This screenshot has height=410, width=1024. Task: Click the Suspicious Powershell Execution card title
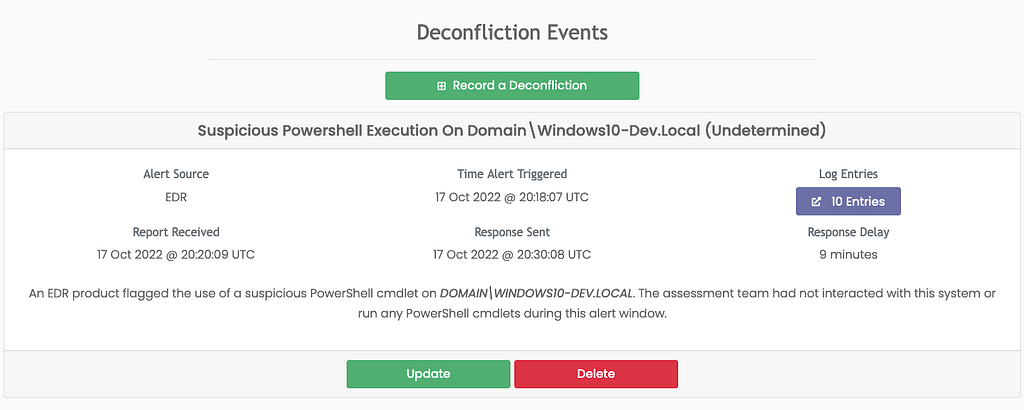tap(512, 131)
